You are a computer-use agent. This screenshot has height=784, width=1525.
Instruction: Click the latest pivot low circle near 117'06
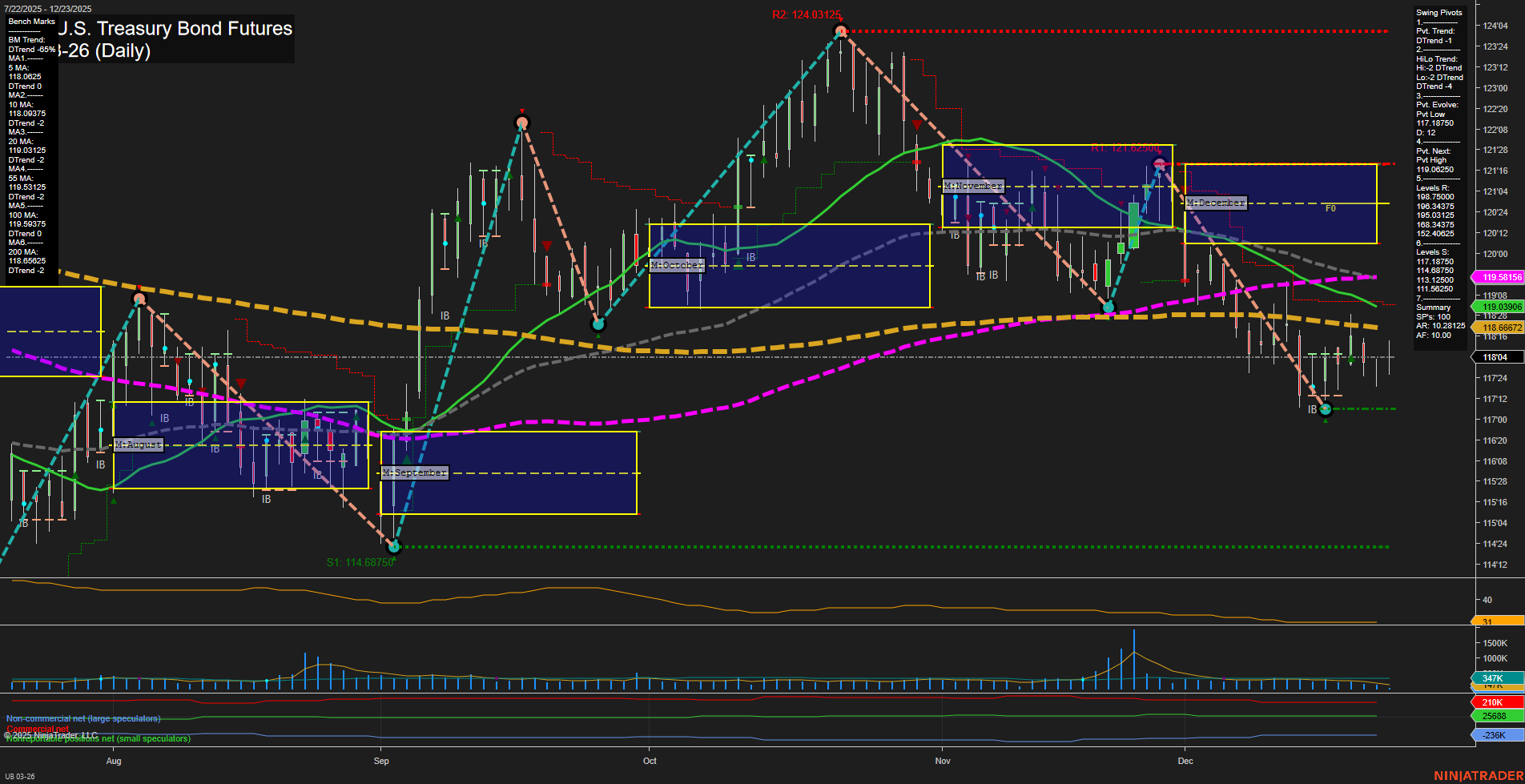coord(1325,409)
